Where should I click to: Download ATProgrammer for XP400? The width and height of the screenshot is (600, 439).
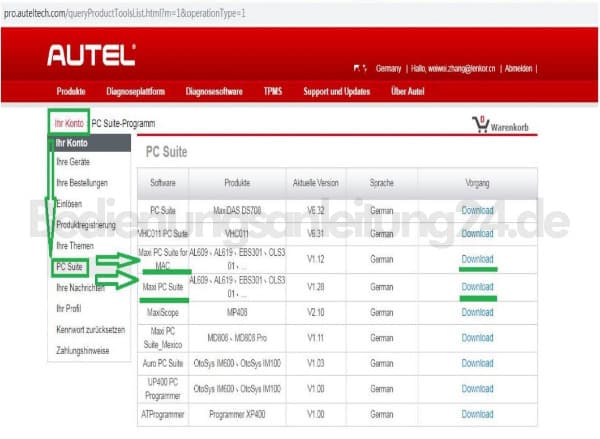coord(477,414)
